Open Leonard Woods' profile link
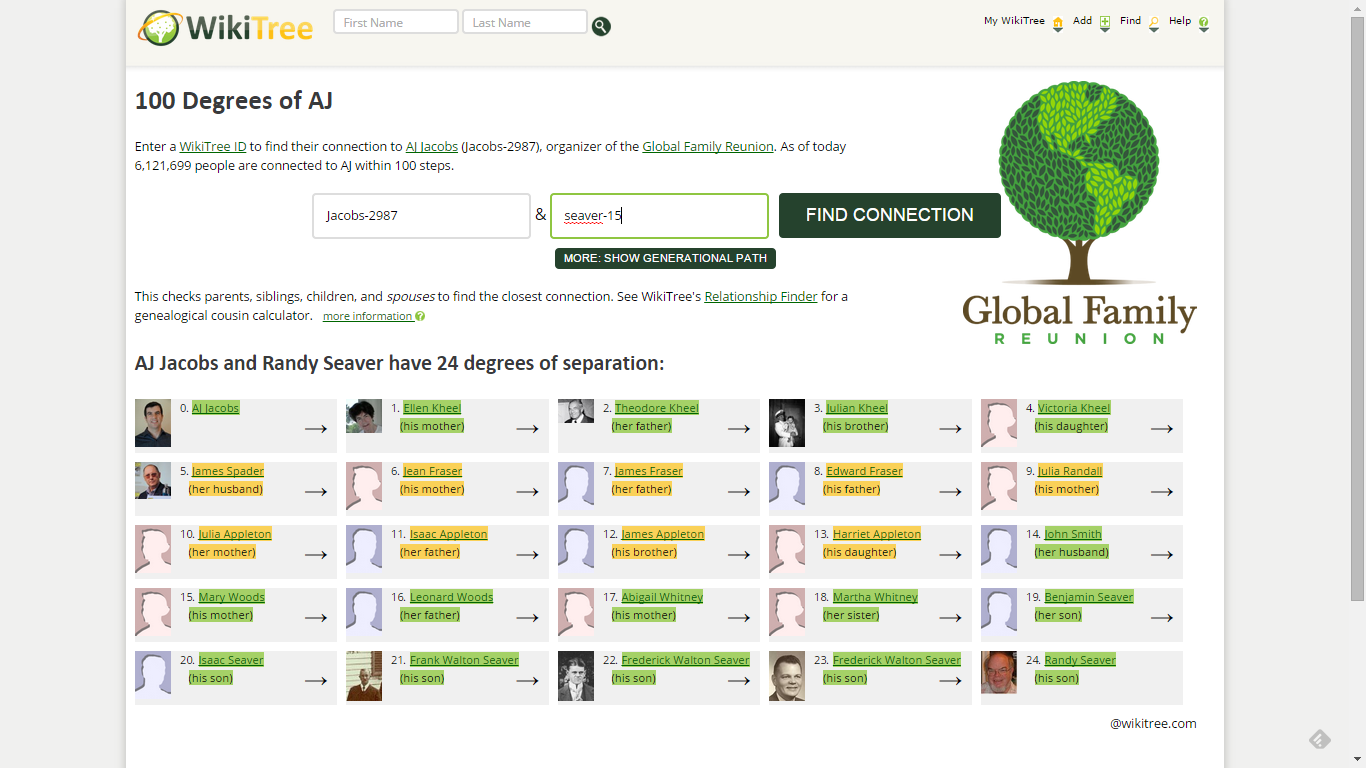The width and height of the screenshot is (1366, 768). 452,597
